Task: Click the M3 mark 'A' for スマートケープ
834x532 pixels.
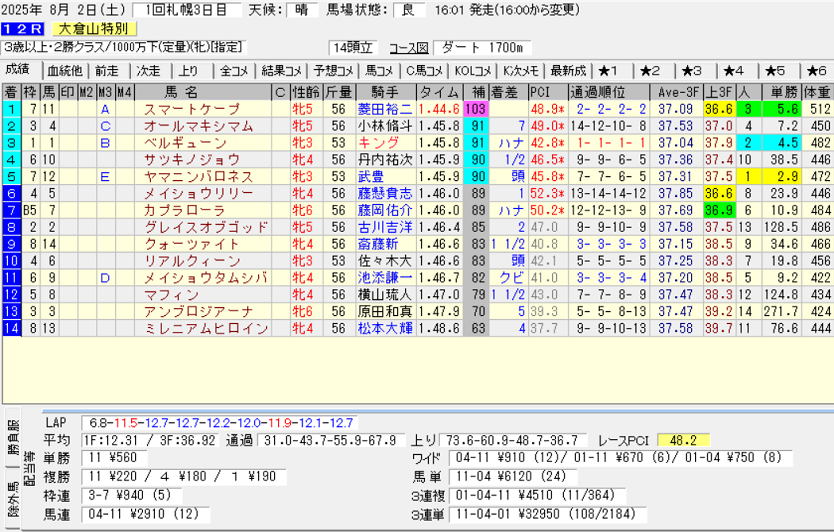Action: (x=104, y=109)
